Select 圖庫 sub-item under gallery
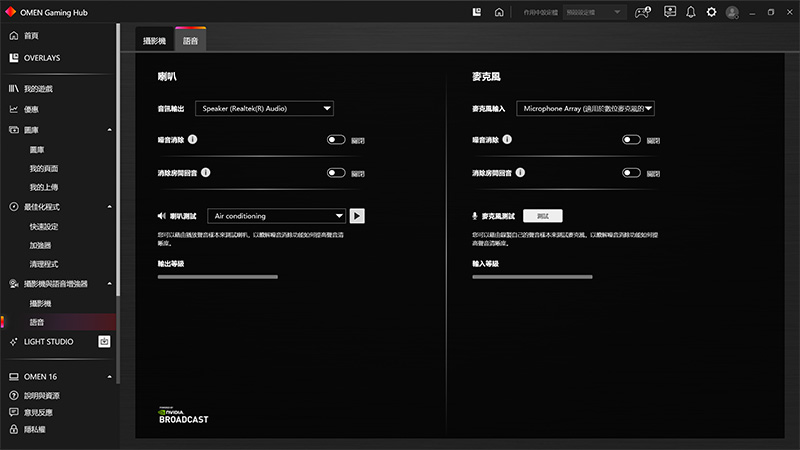800x450 pixels. click(37, 149)
